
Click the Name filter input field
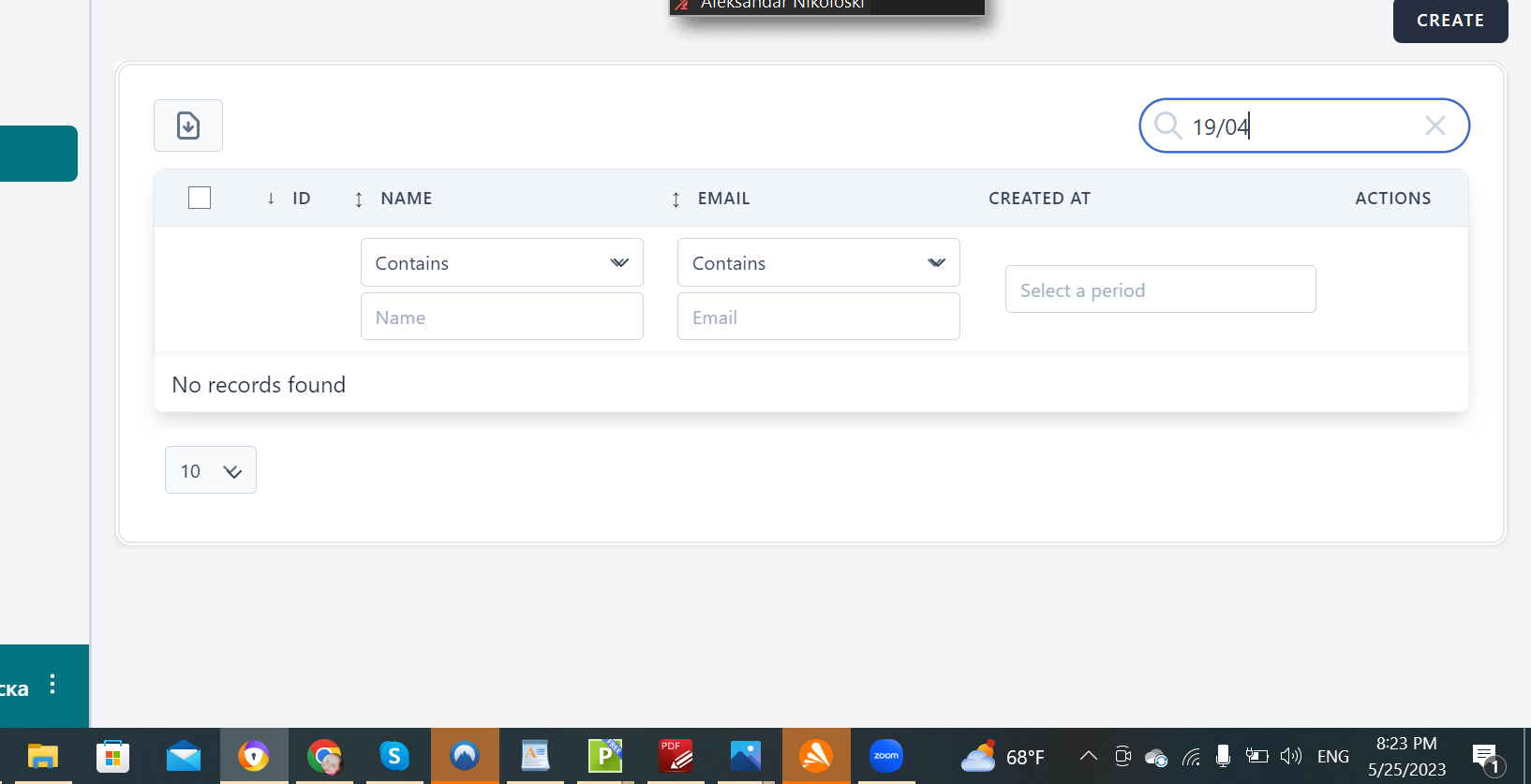(501, 317)
